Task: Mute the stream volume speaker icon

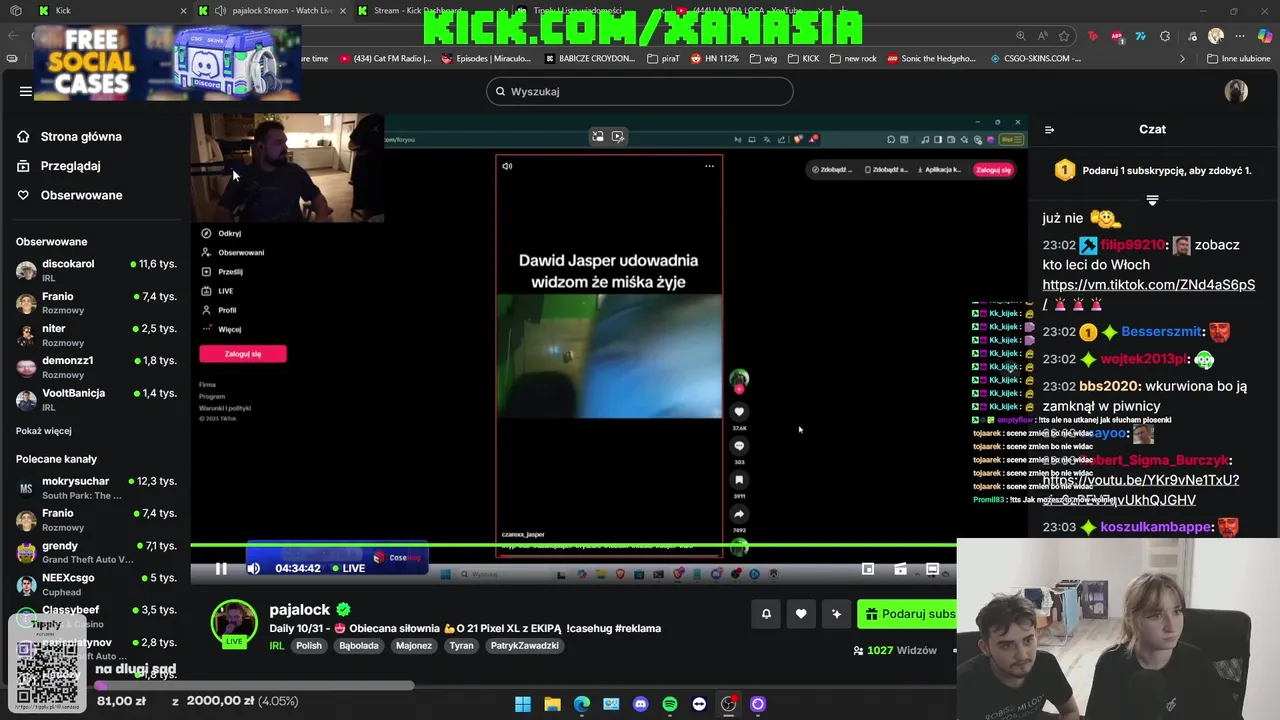Action: point(254,568)
